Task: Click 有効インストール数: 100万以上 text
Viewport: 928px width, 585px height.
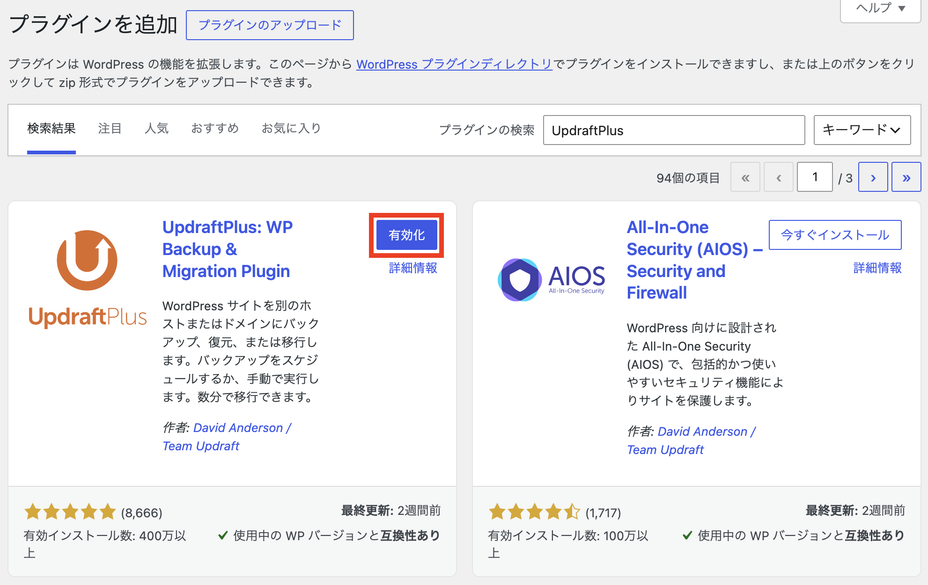Action: click(568, 544)
